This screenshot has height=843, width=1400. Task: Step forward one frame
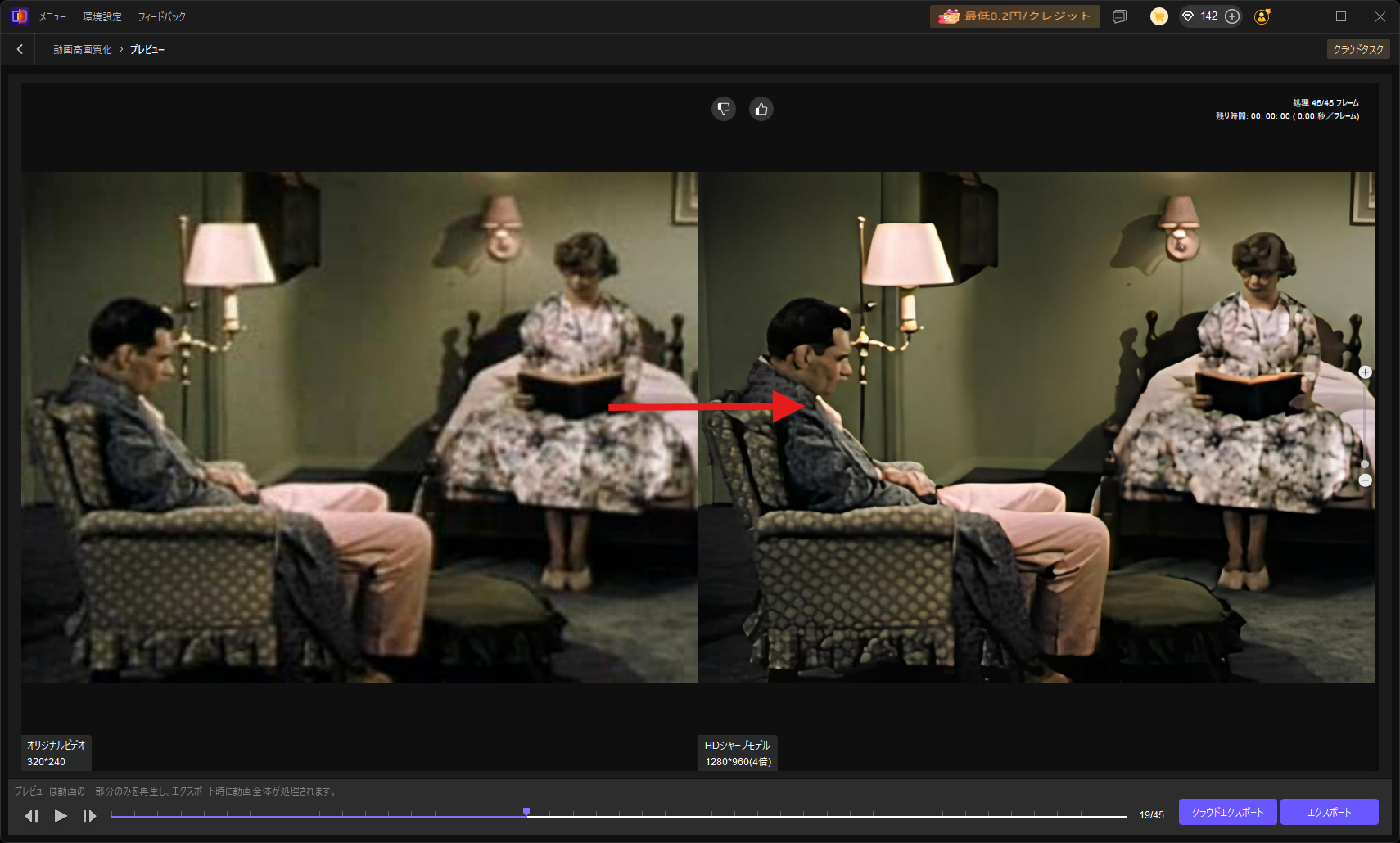[89, 815]
